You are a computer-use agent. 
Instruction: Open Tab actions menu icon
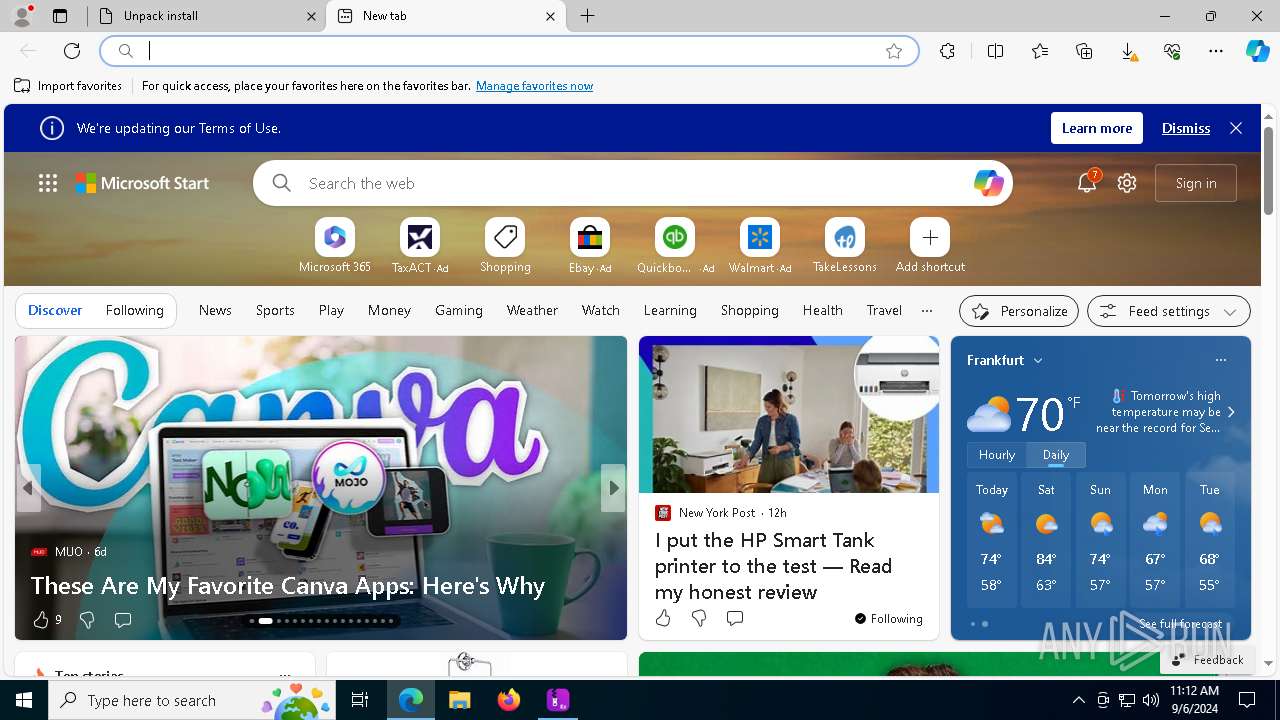pyautogui.click(x=60, y=16)
